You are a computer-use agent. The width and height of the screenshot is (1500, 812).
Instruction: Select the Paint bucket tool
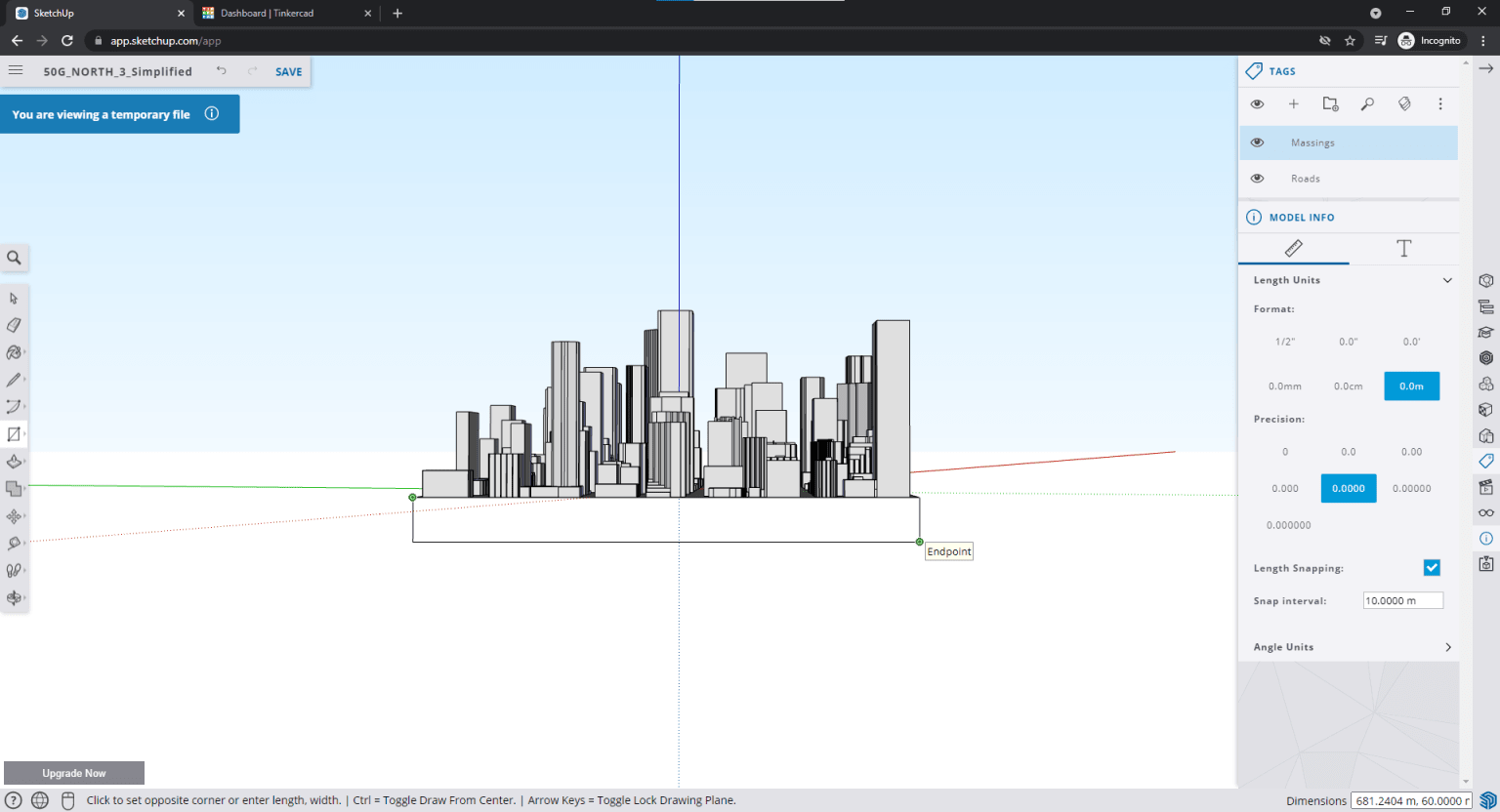pos(14,352)
